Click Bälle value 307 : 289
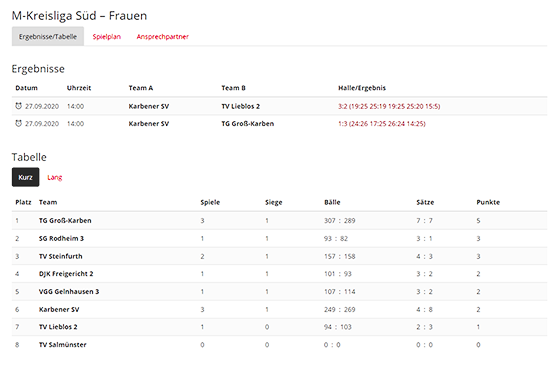 coord(339,220)
